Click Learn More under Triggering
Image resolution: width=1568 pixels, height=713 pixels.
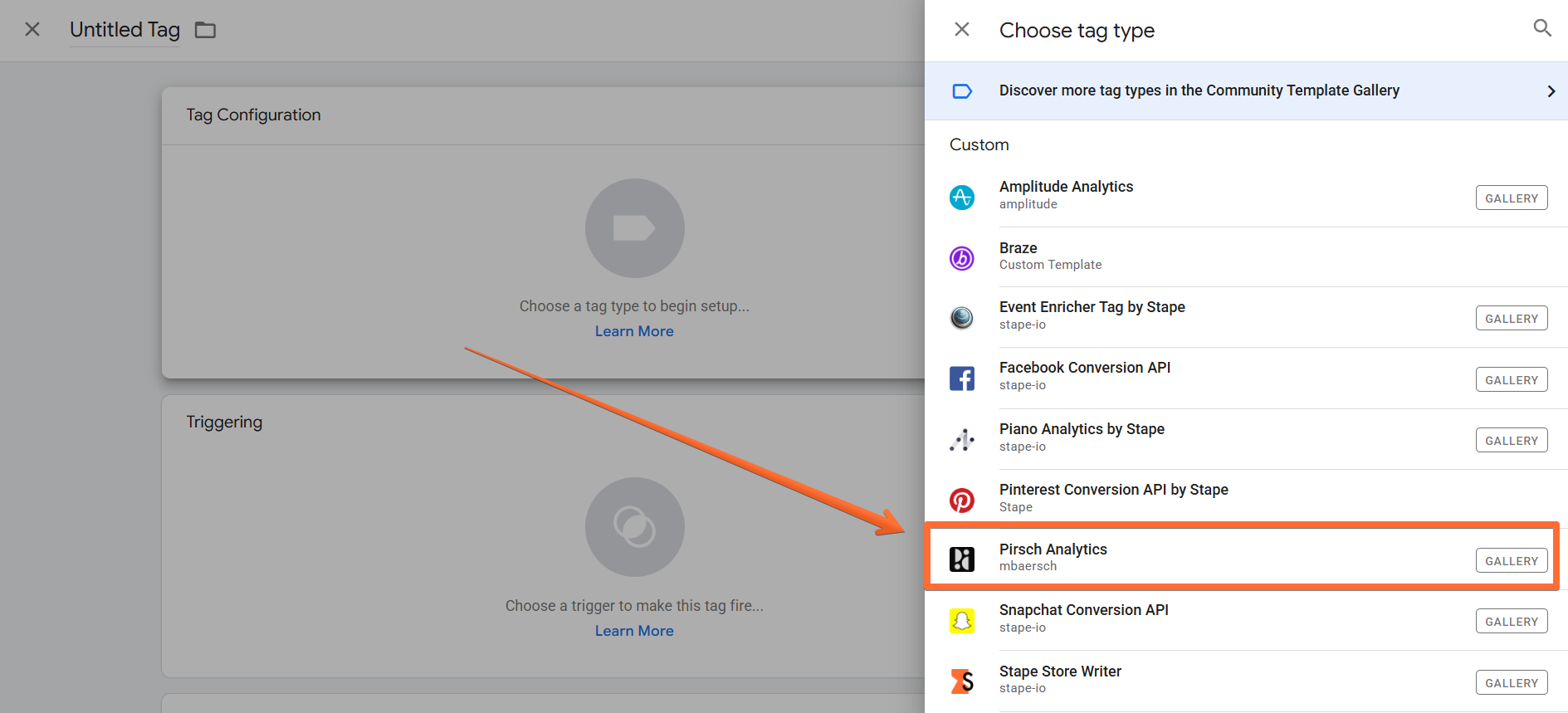coord(634,631)
